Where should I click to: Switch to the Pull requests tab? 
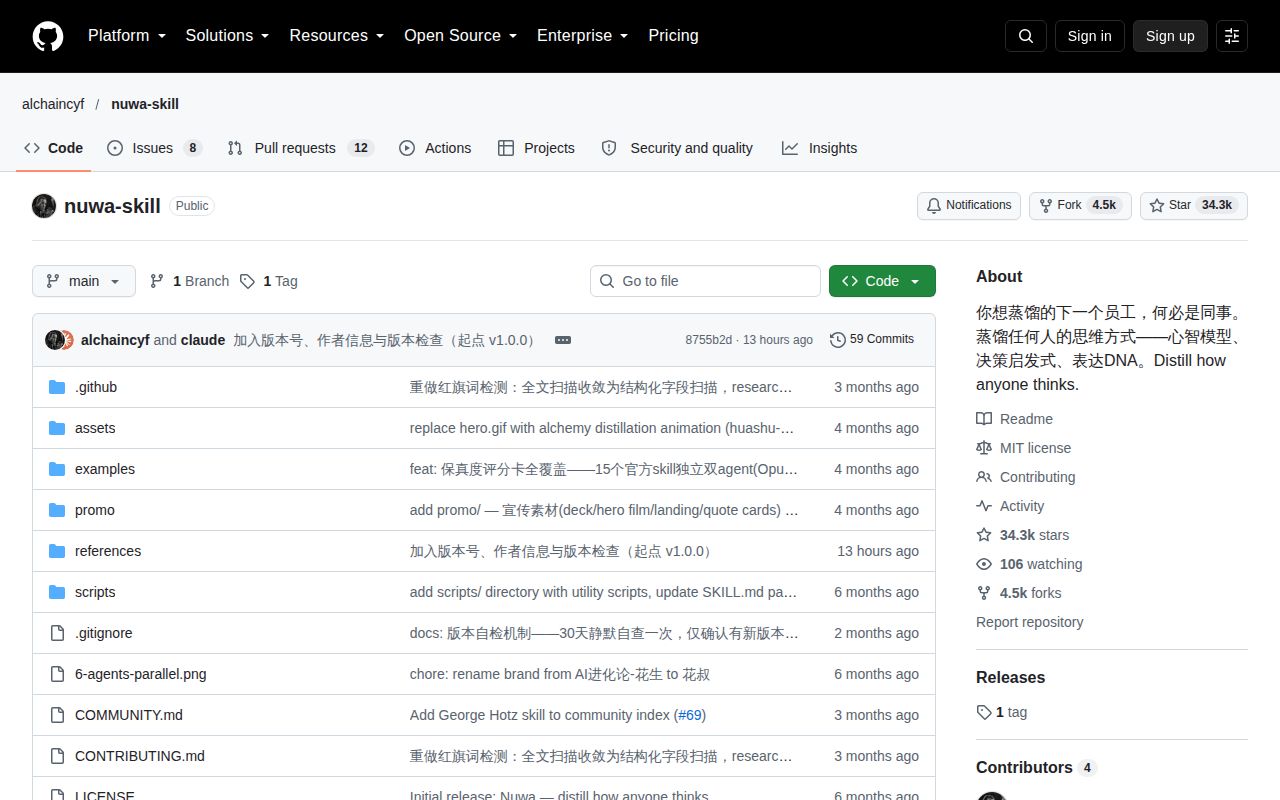301,148
